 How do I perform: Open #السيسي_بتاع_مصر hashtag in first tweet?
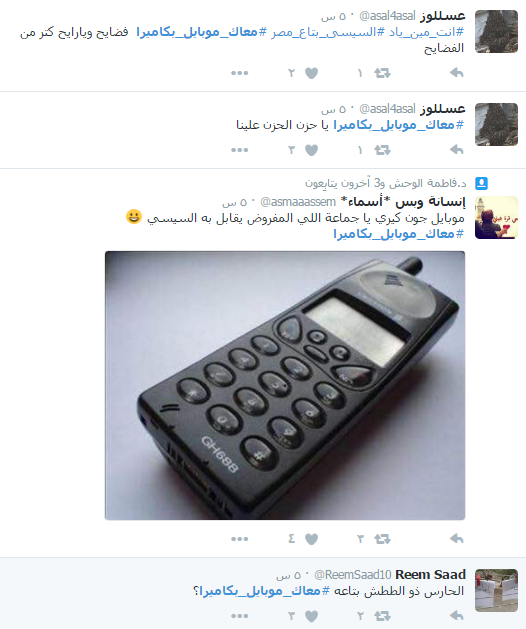(x=323, y=32)
